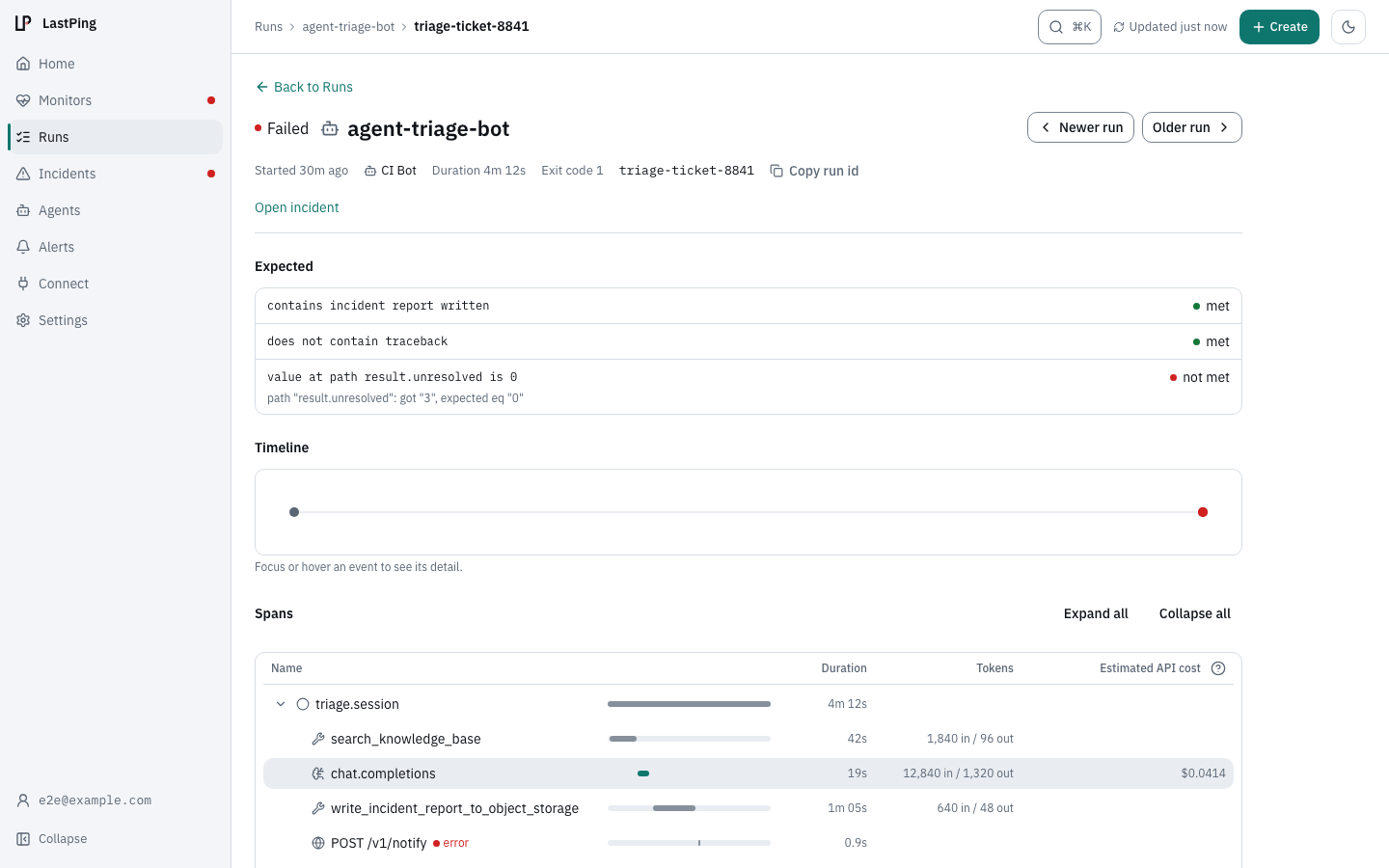Screen dimensions: 1389x868
Task: Select the gray start marker on the timeline
Action: [x=294, y=512]
